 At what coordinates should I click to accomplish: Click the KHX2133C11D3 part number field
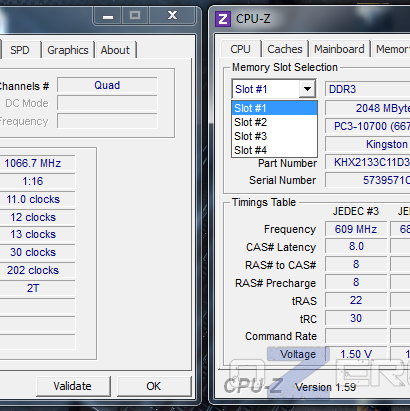point(368,162)
